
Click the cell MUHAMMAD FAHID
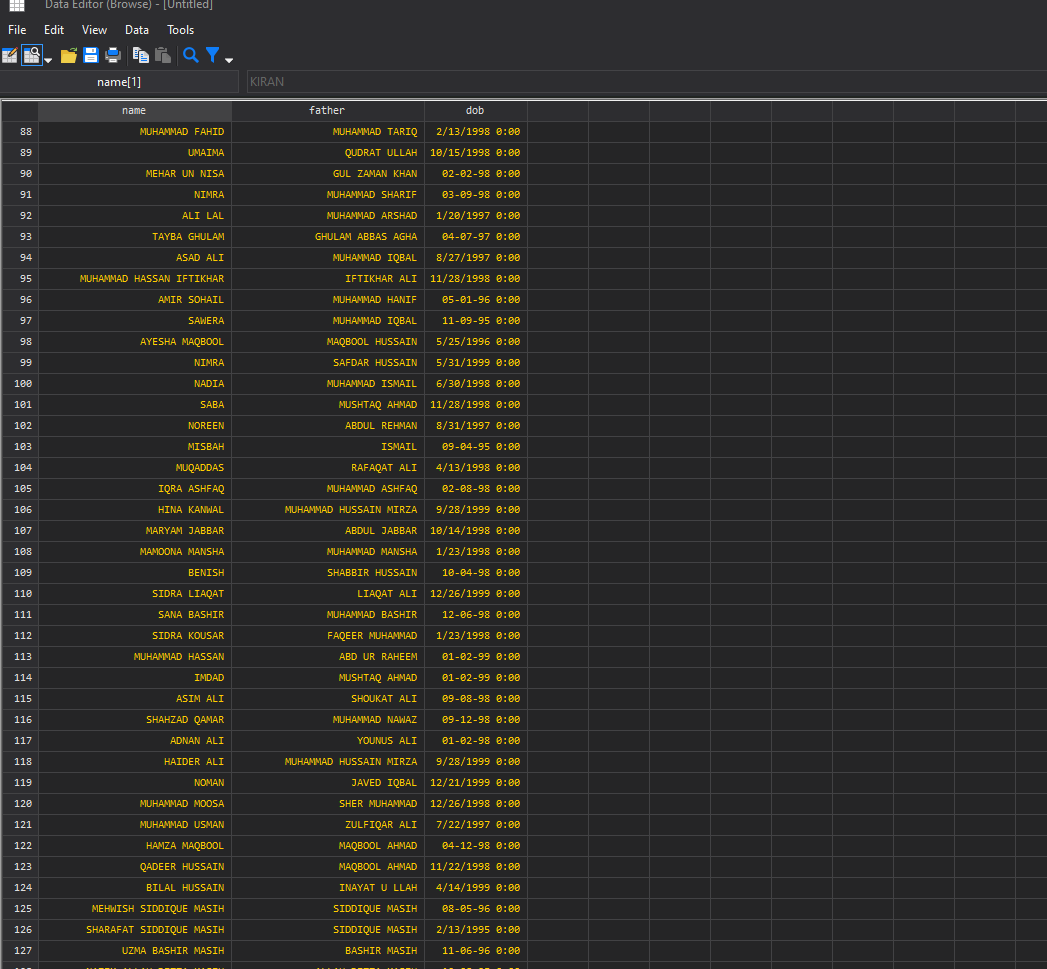pos(135,132)
